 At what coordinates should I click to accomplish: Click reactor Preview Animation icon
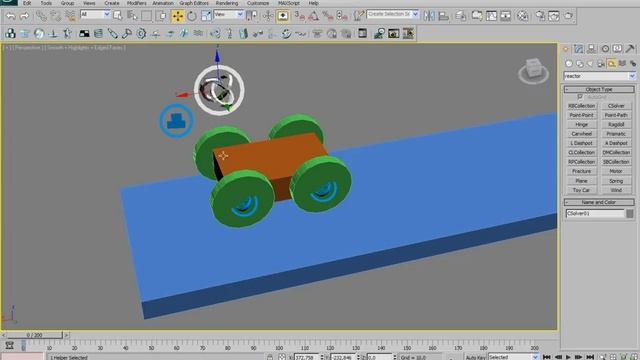[393, 33]
